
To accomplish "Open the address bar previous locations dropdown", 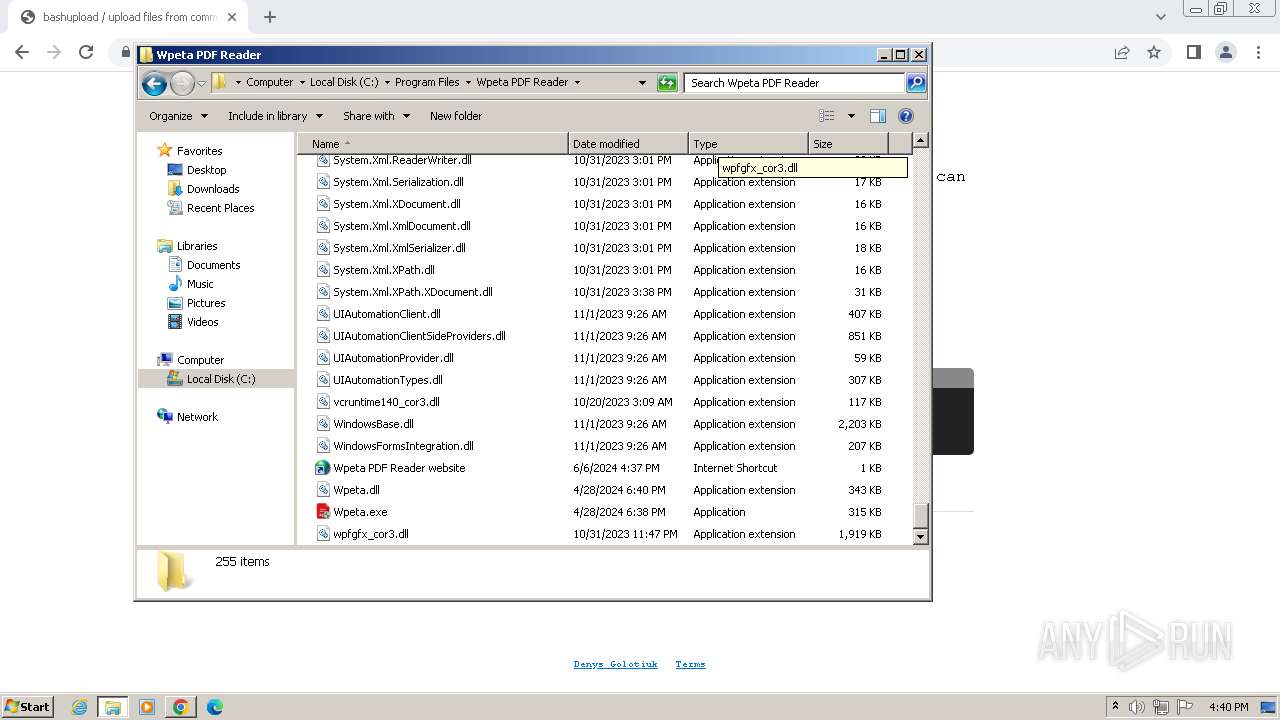I will pos(642,83).
